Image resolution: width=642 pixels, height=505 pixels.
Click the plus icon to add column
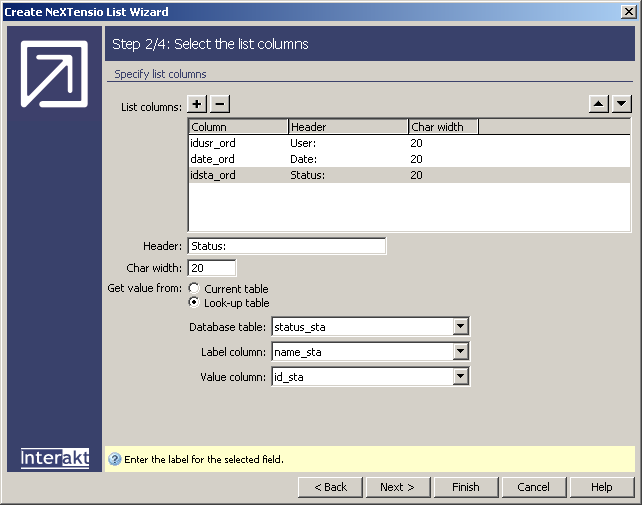(197, 104)
